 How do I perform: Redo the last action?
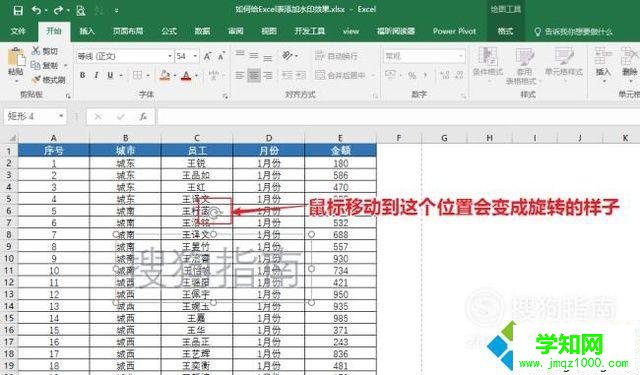point(58,10)
